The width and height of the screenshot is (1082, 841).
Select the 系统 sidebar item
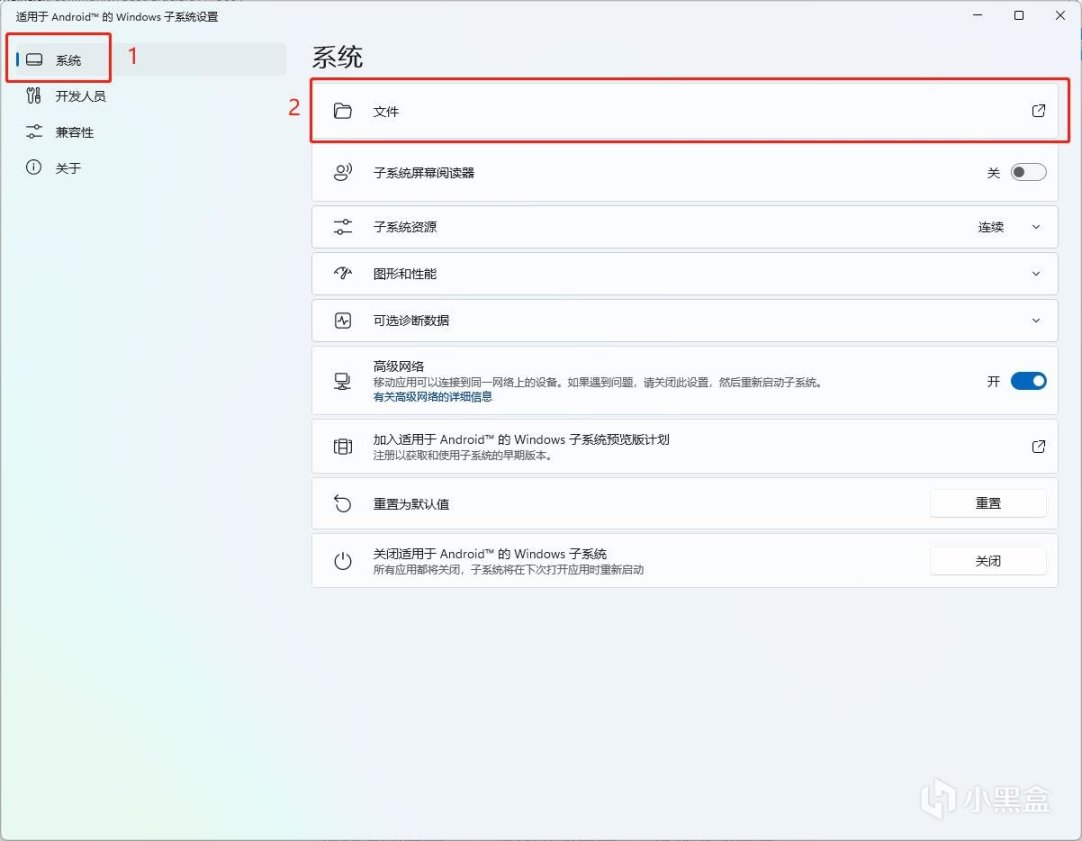(148, 60)
